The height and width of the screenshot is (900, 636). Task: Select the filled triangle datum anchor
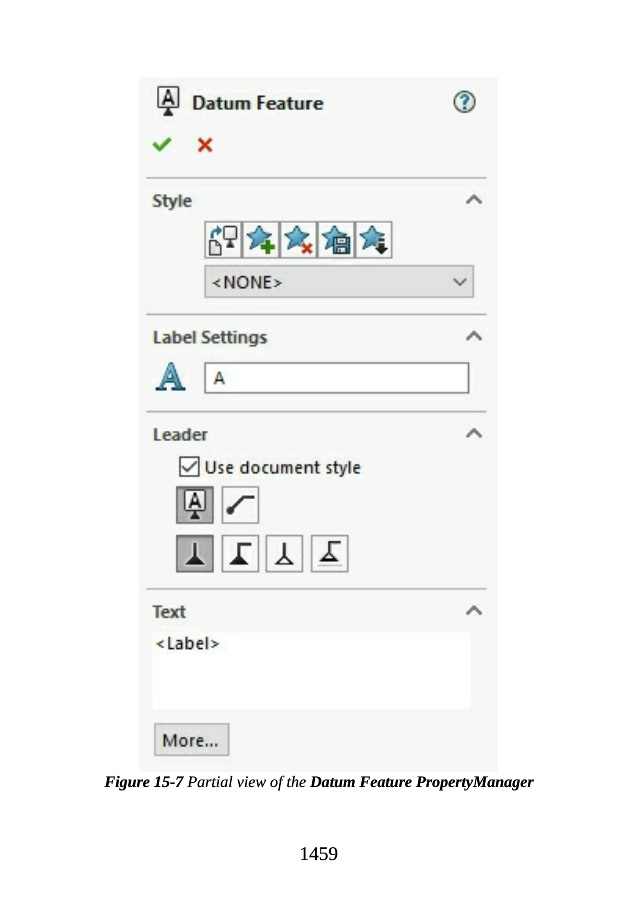click(x=195, y=554)
